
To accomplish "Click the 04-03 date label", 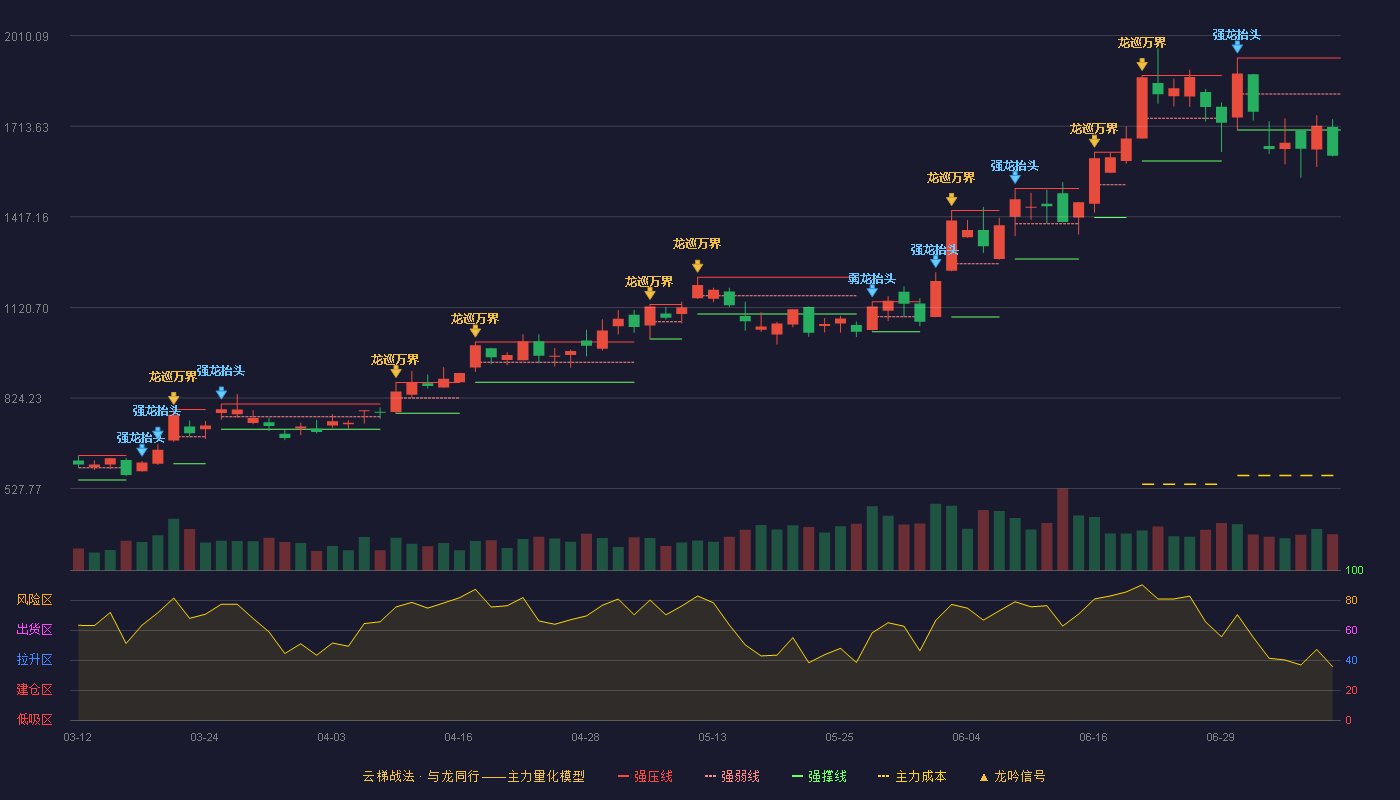I will [331, 737].
